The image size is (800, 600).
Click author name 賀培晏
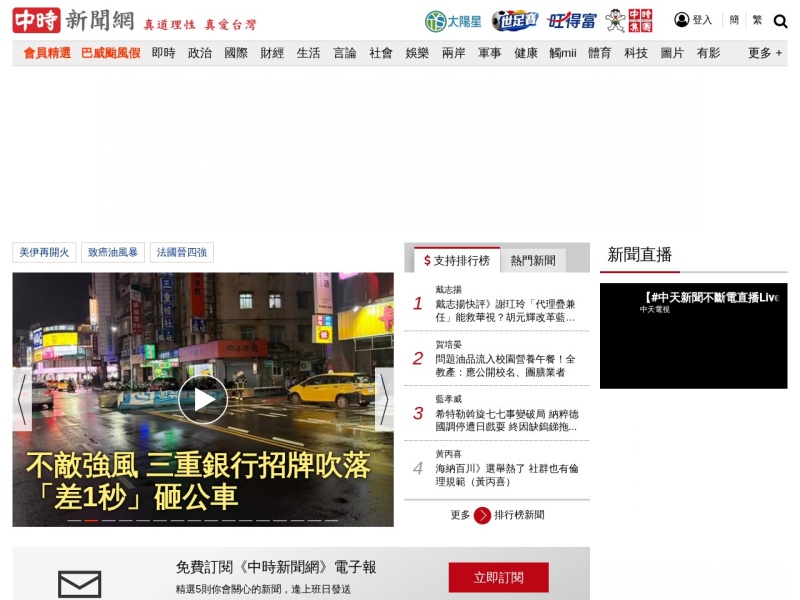448,344
